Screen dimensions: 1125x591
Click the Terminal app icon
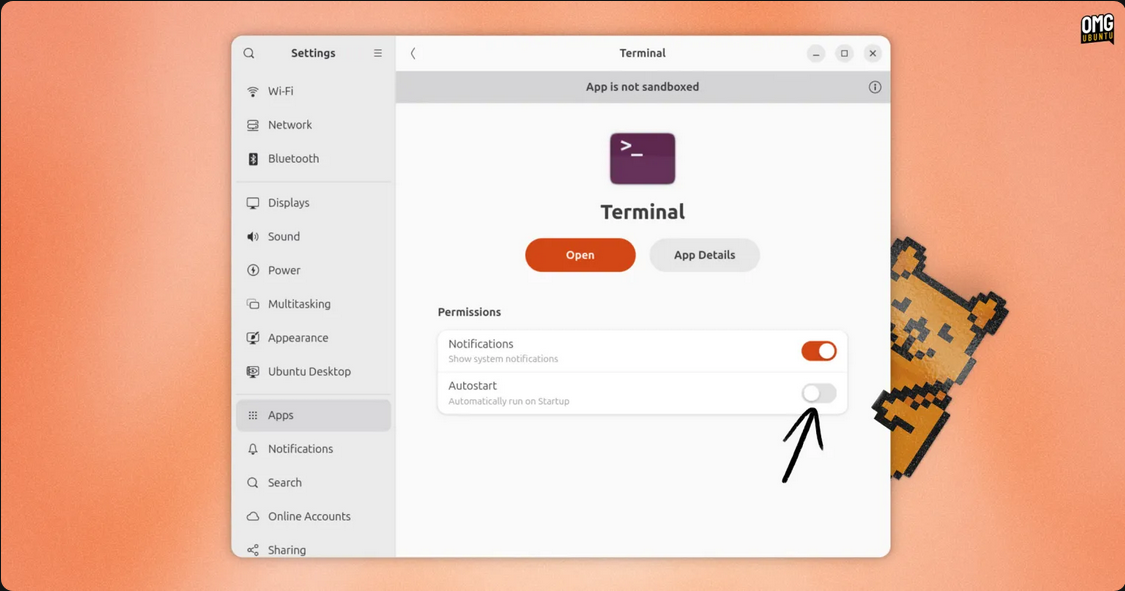[642, 159]
